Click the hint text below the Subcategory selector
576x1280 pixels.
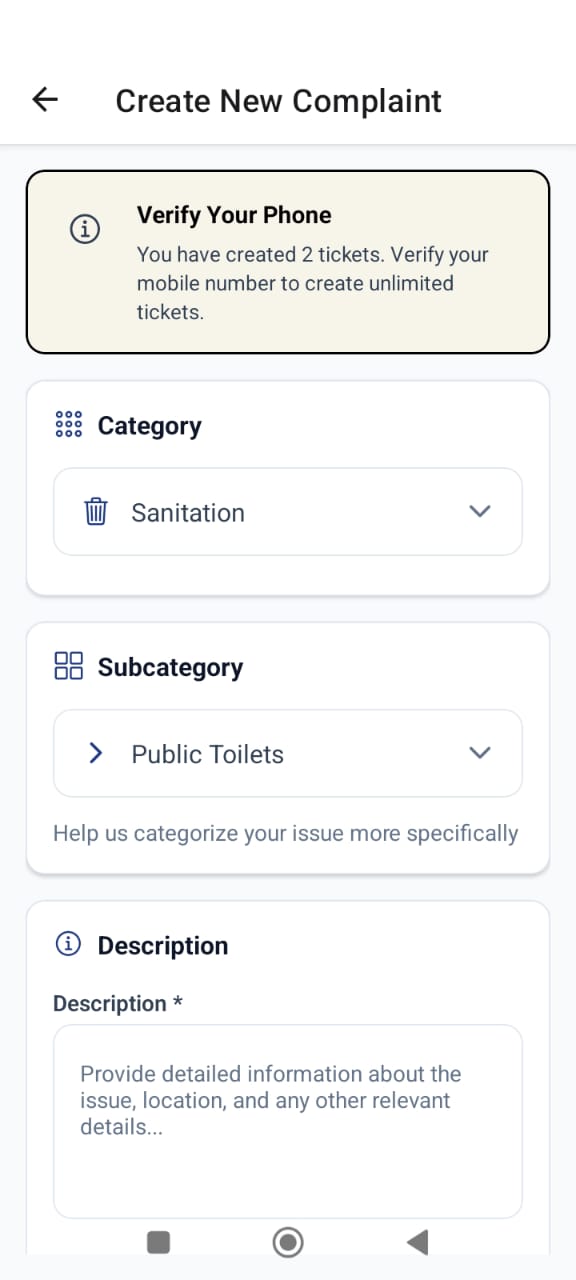click(x=285, y=833)
